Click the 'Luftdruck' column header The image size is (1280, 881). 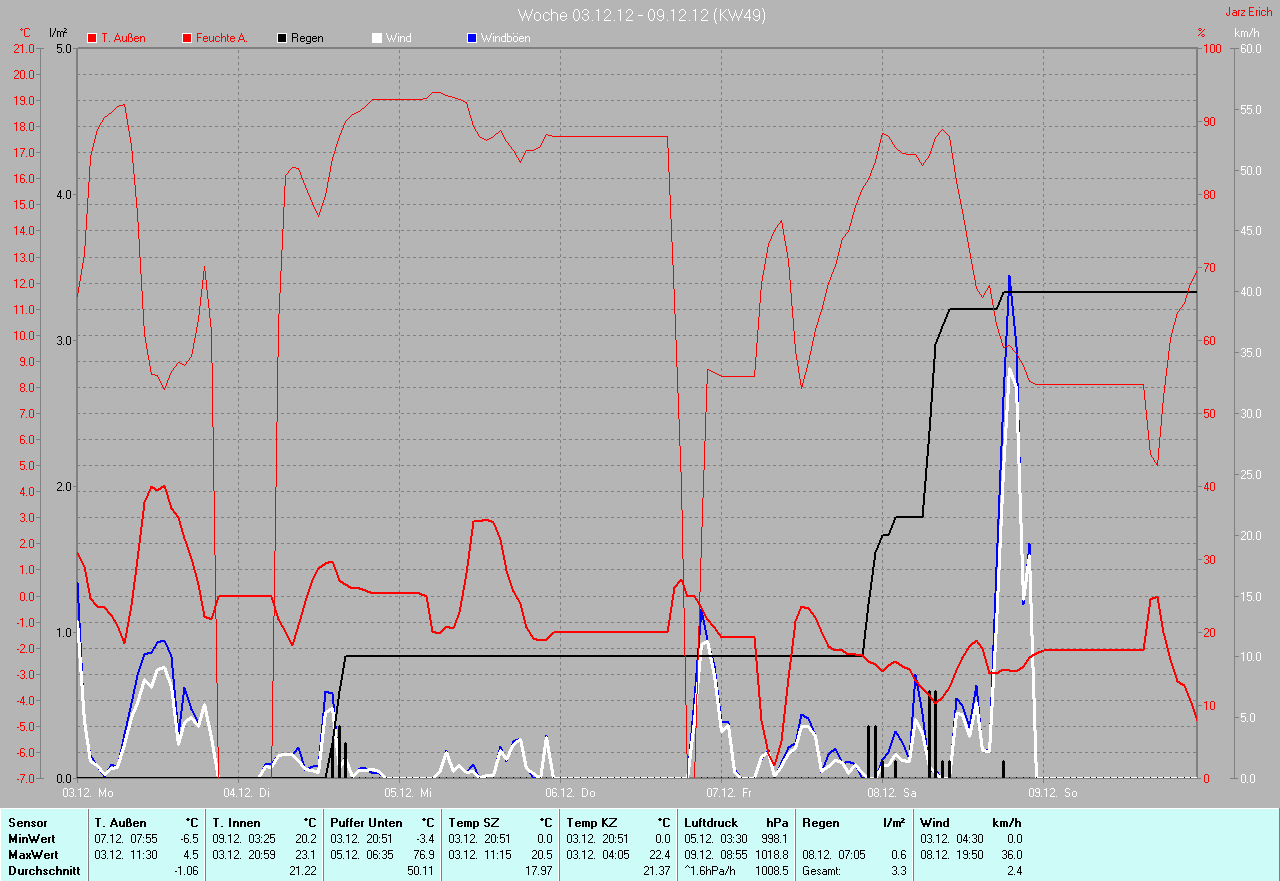[x=711, y=823]
